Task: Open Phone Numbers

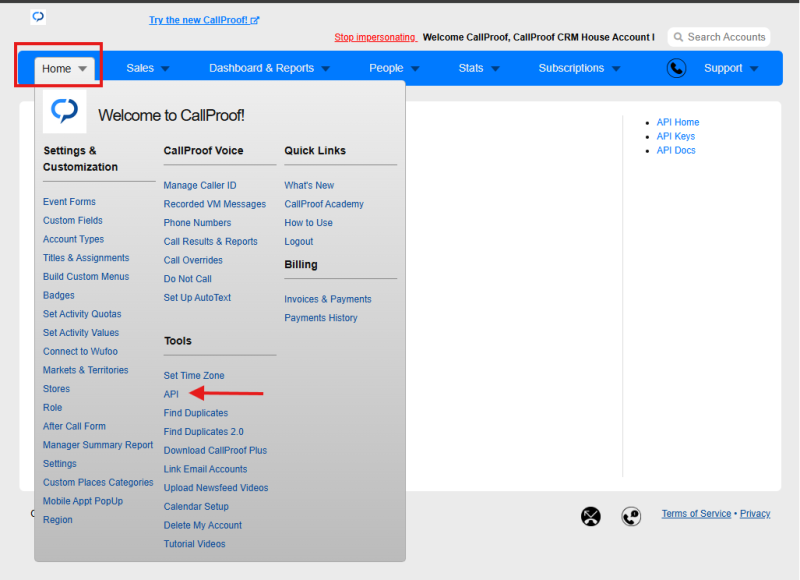Action: pos(197,223)
